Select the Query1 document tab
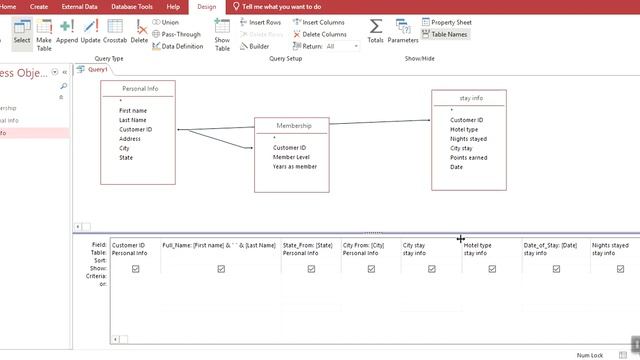Viewport: 640px width, 360px height. (93, 69)
